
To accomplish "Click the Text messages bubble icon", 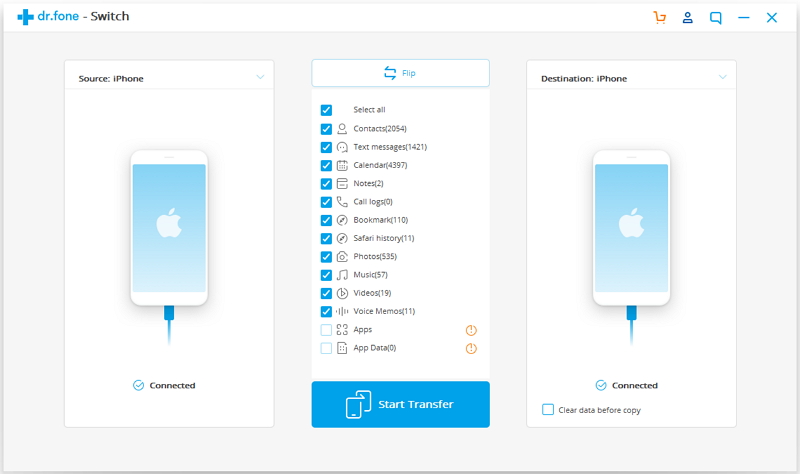I will (x=342, y=147).
